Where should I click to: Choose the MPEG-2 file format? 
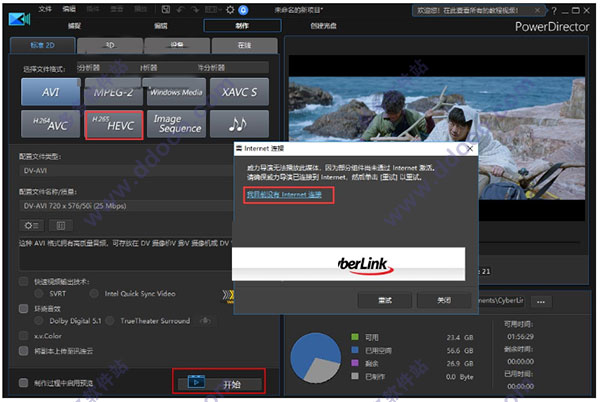tap(113, 92)
